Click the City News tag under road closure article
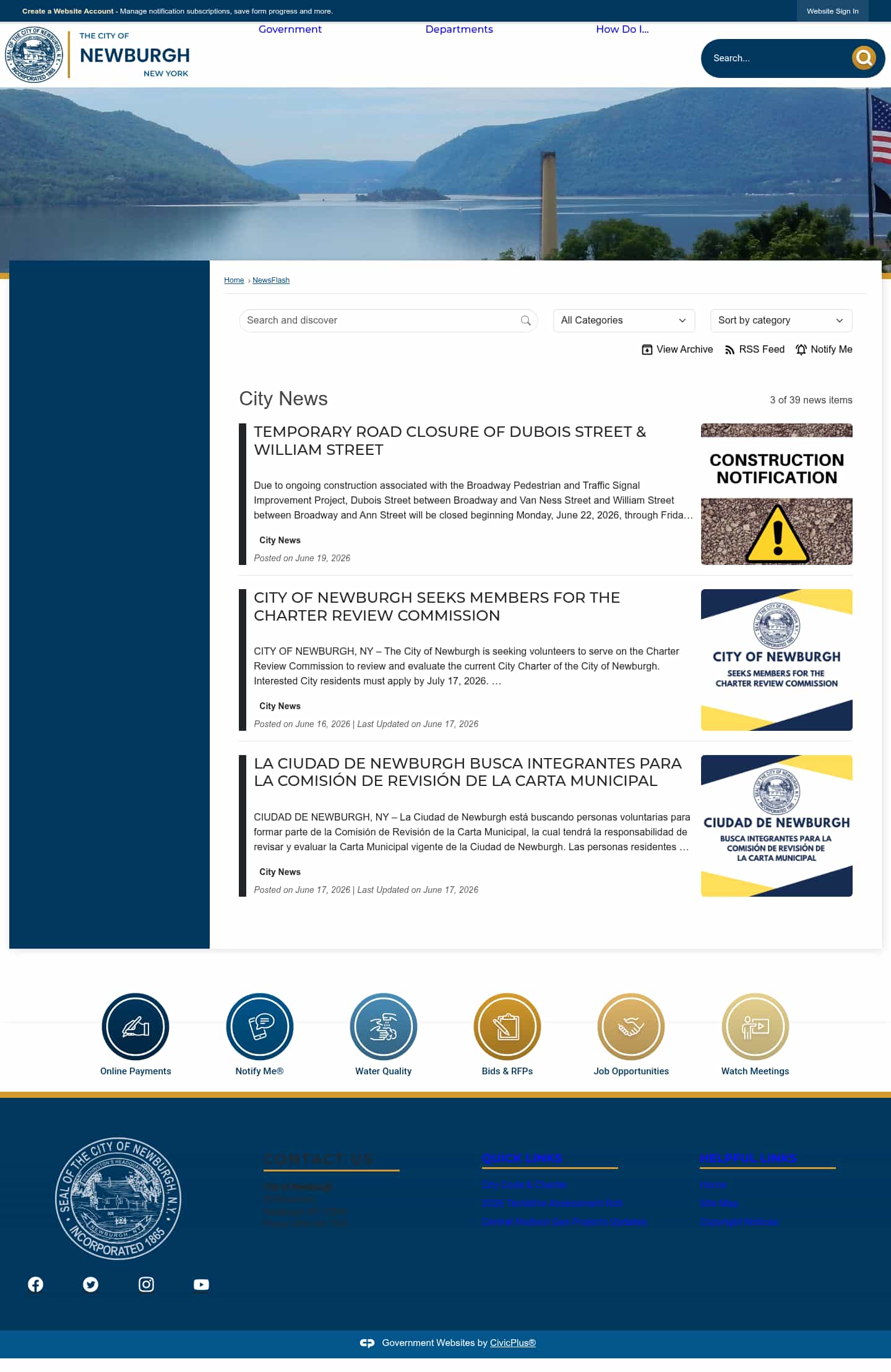This screenshot has height=1372, width=891. tap(280, 540)
